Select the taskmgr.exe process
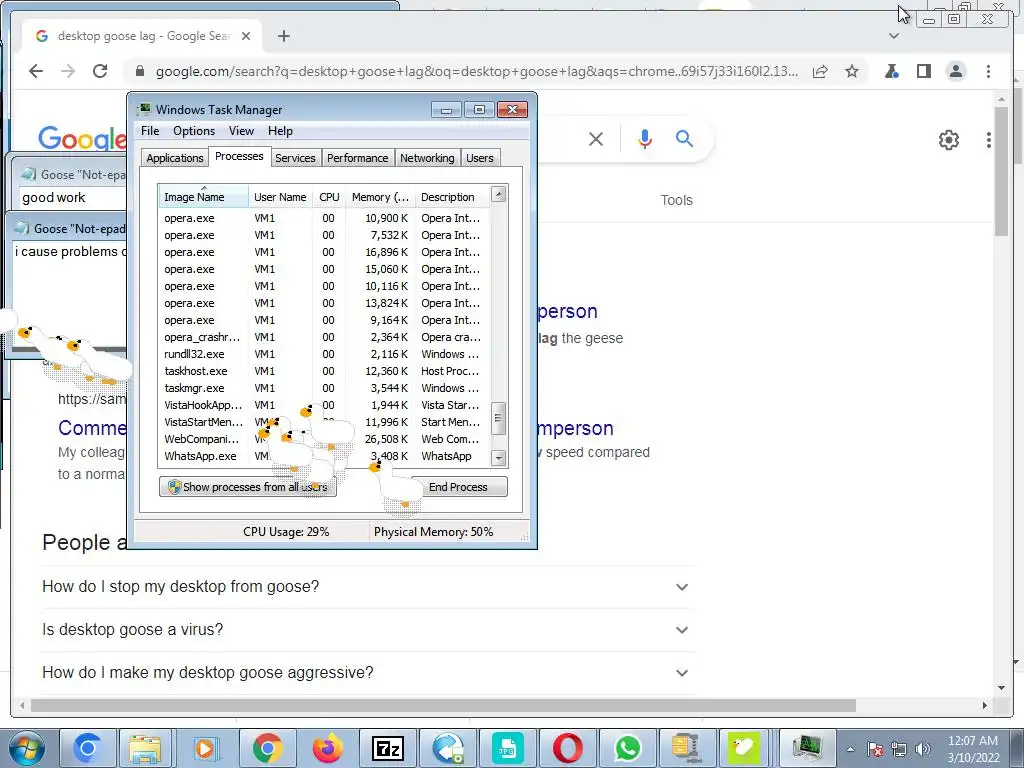1024x768 pixels. click(324, 388)
